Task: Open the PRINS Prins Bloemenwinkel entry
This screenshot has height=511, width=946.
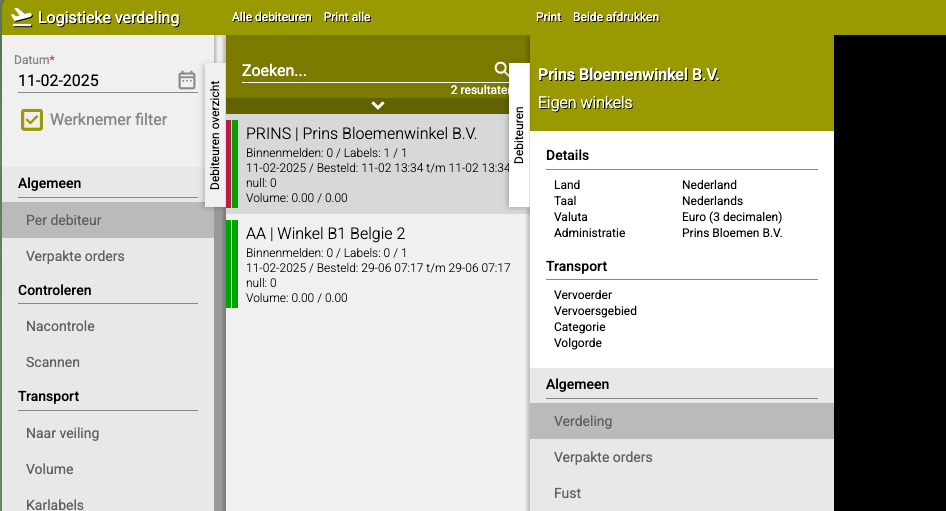Action: (374, 164)
